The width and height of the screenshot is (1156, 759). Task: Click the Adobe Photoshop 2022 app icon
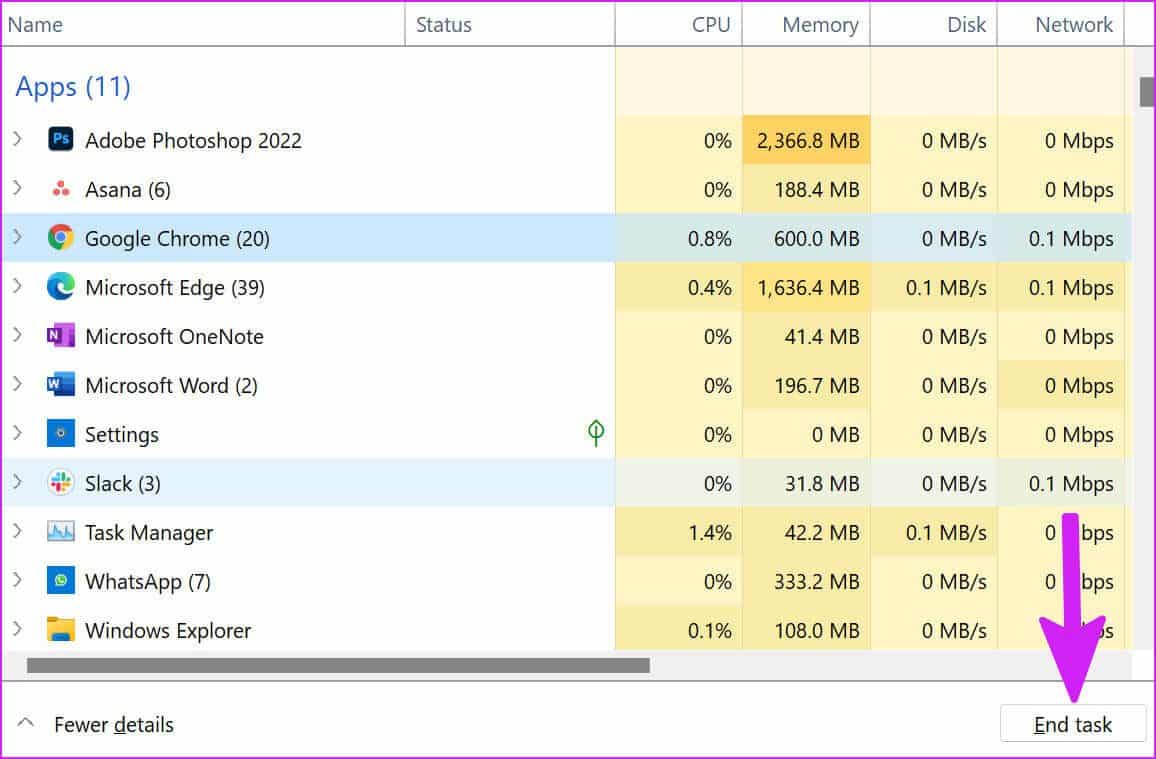(60, 139)
